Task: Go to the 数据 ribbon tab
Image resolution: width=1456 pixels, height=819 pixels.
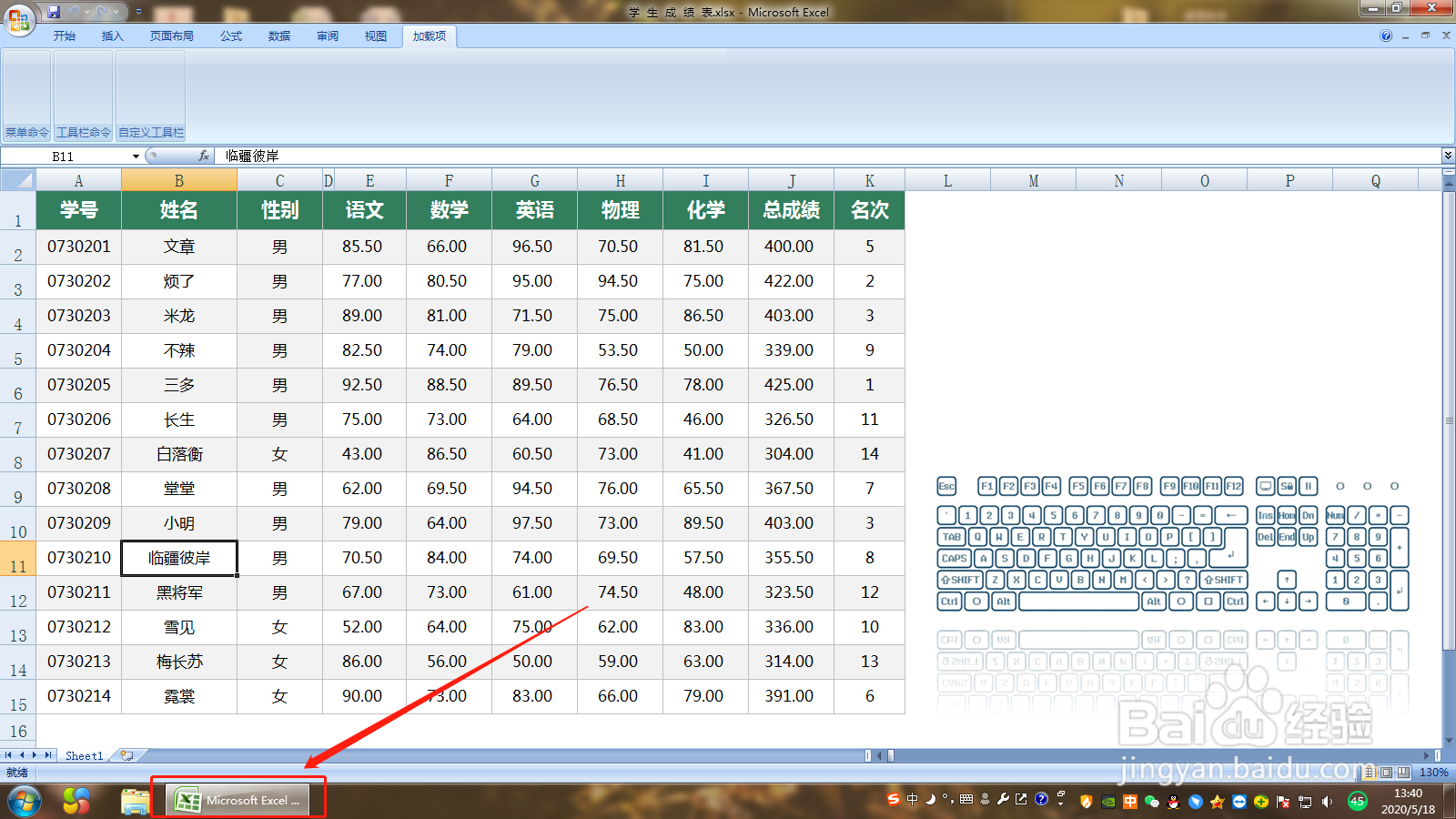Action: click(279, 36)
